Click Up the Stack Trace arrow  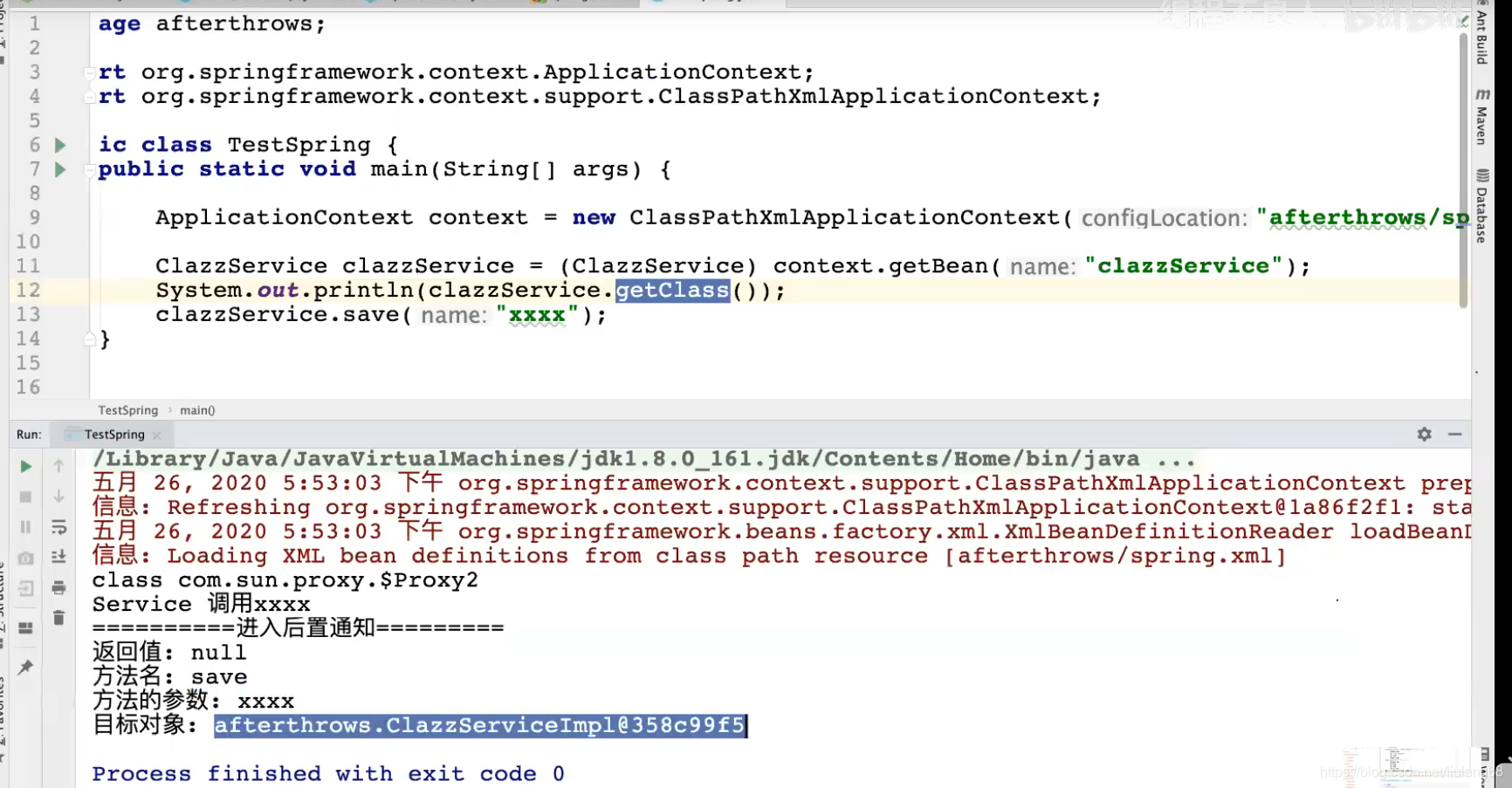pyautogui.click(x=58, y=466)
